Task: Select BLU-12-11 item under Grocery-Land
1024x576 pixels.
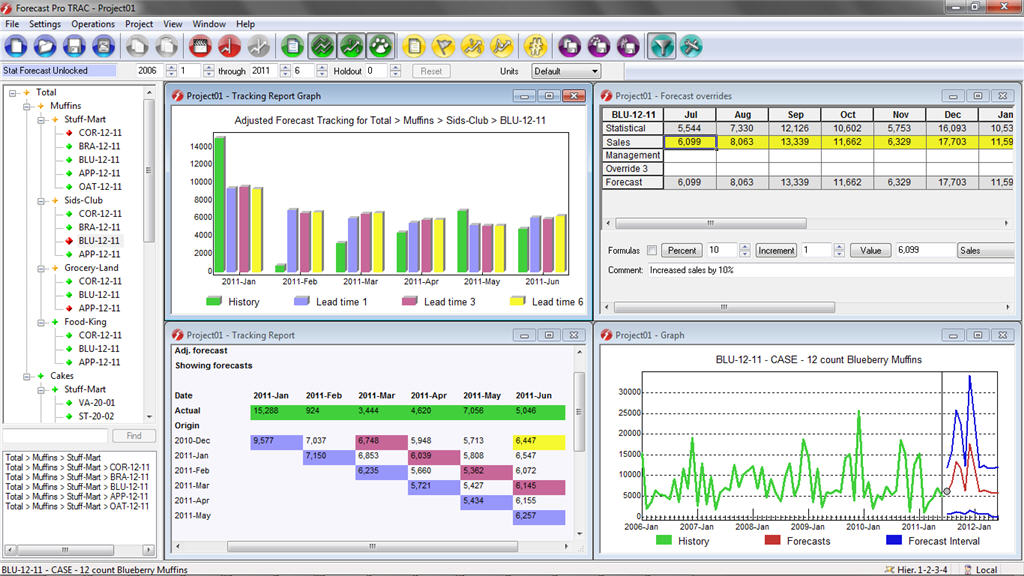Action: point(99,295)
